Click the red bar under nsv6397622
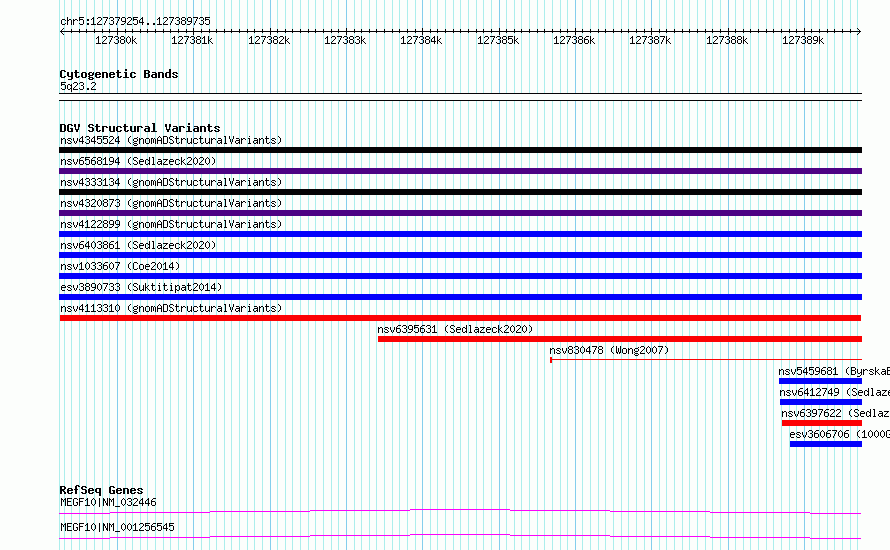The height and width of the screenshot is (550, 890). tap(822, 423)
